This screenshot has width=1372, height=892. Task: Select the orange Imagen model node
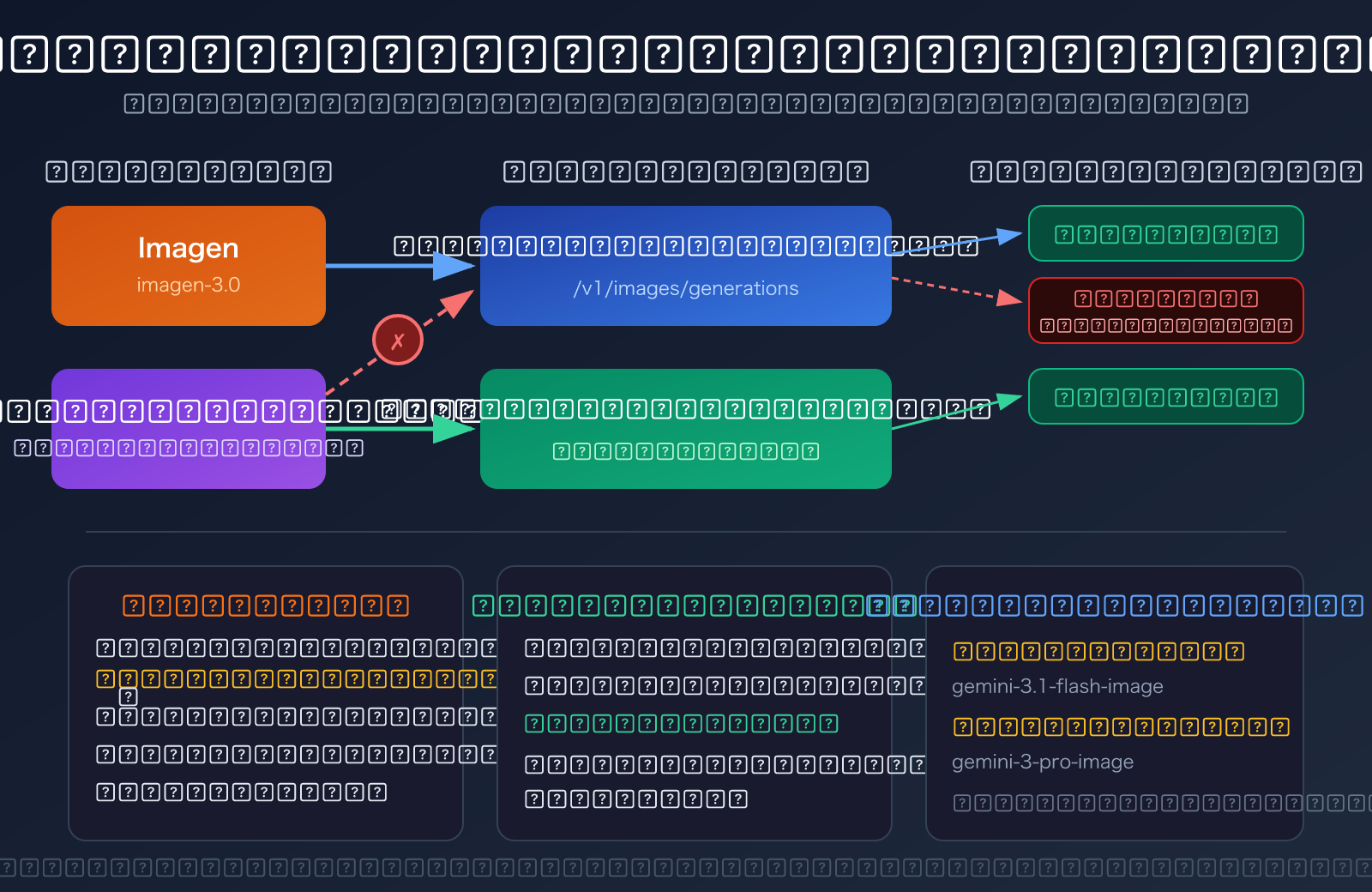pos(189,264)
